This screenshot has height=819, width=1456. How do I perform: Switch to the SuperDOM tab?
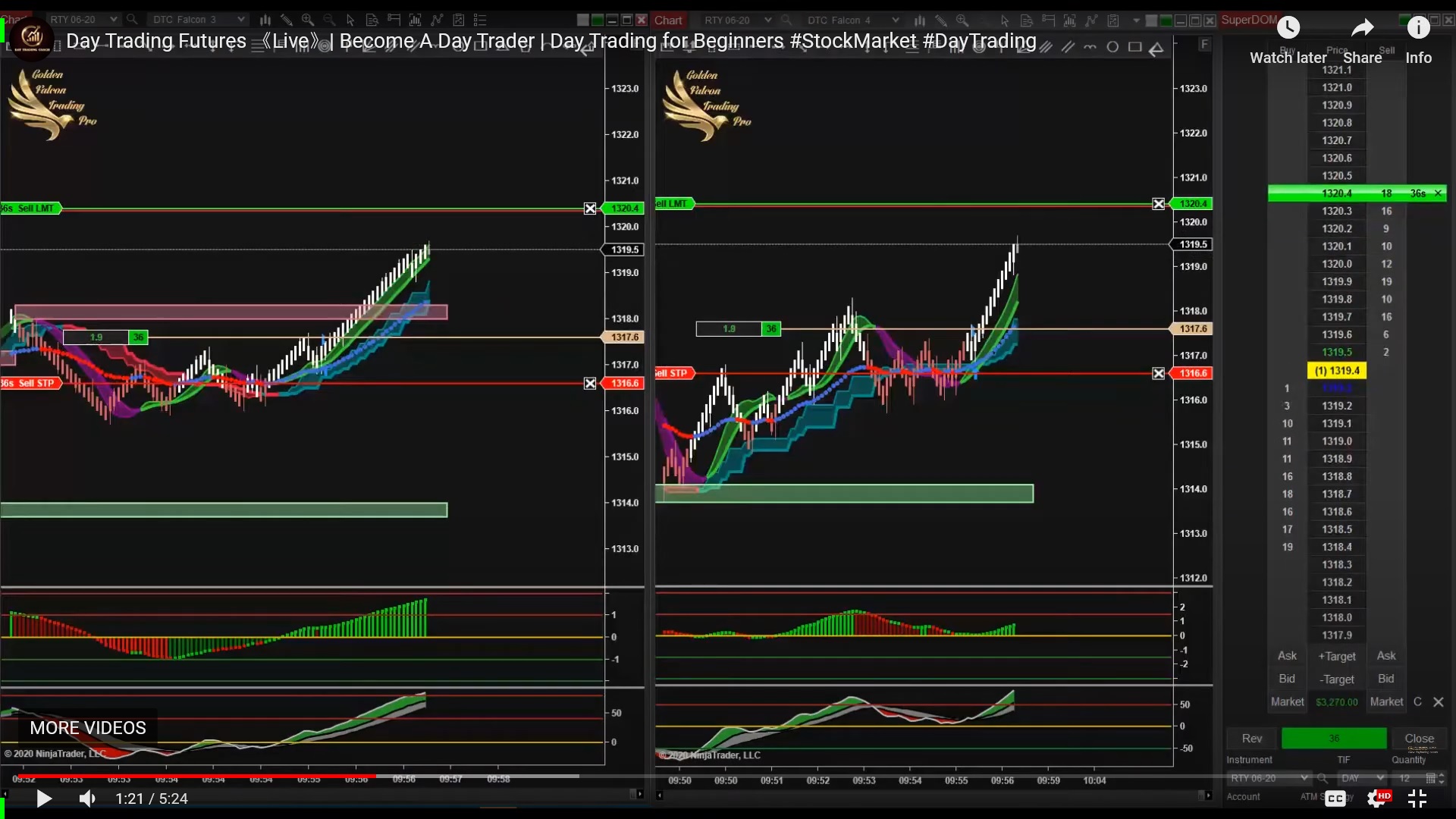click(x=1249, y=20)
